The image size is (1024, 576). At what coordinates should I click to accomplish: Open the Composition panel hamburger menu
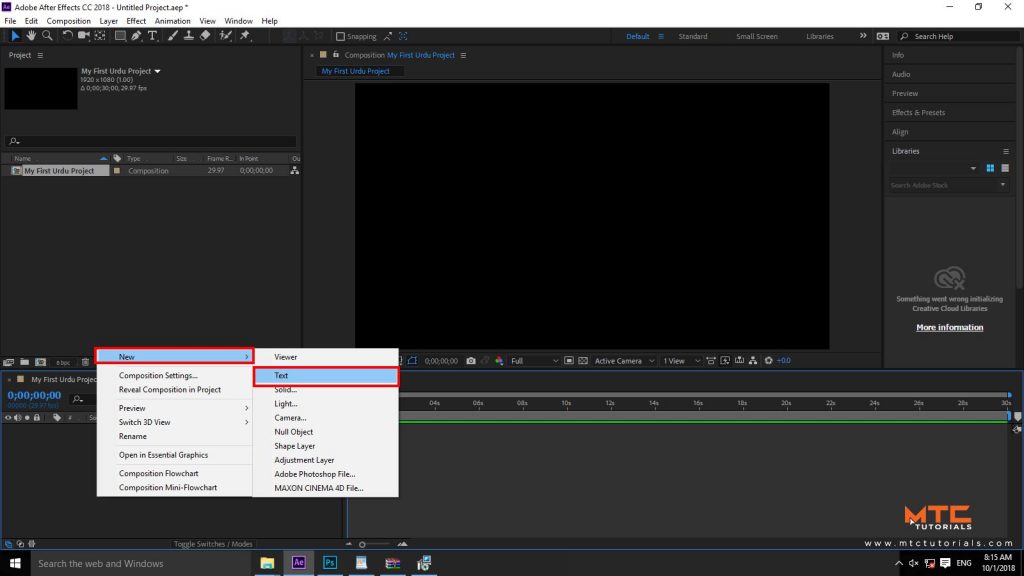pyautogui.click(x=463, y=56)
